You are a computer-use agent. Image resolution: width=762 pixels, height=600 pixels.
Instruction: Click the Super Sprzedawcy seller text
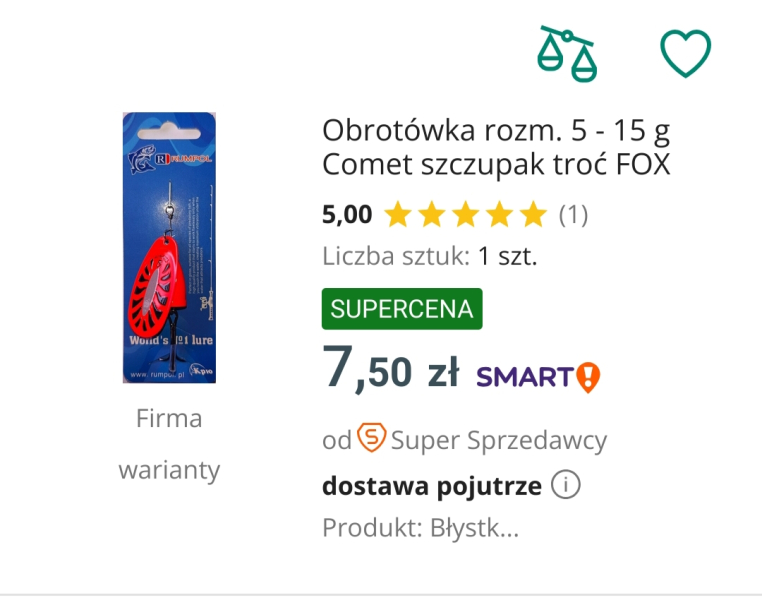point(498,439)
